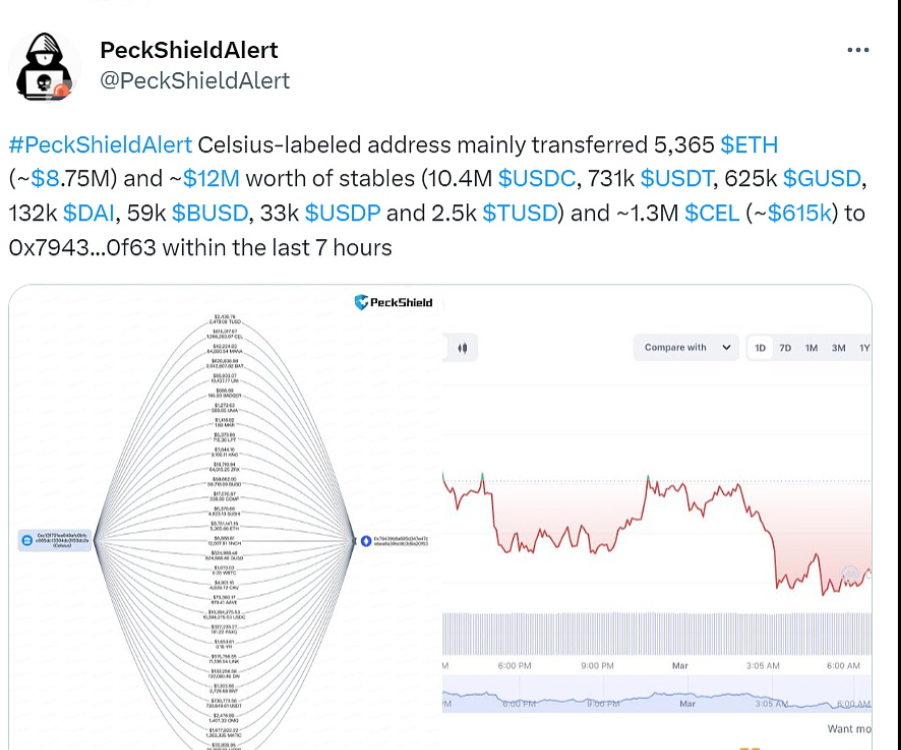Choose the 1M chart range
901x750 pixels.
click(x=811, y=348)
